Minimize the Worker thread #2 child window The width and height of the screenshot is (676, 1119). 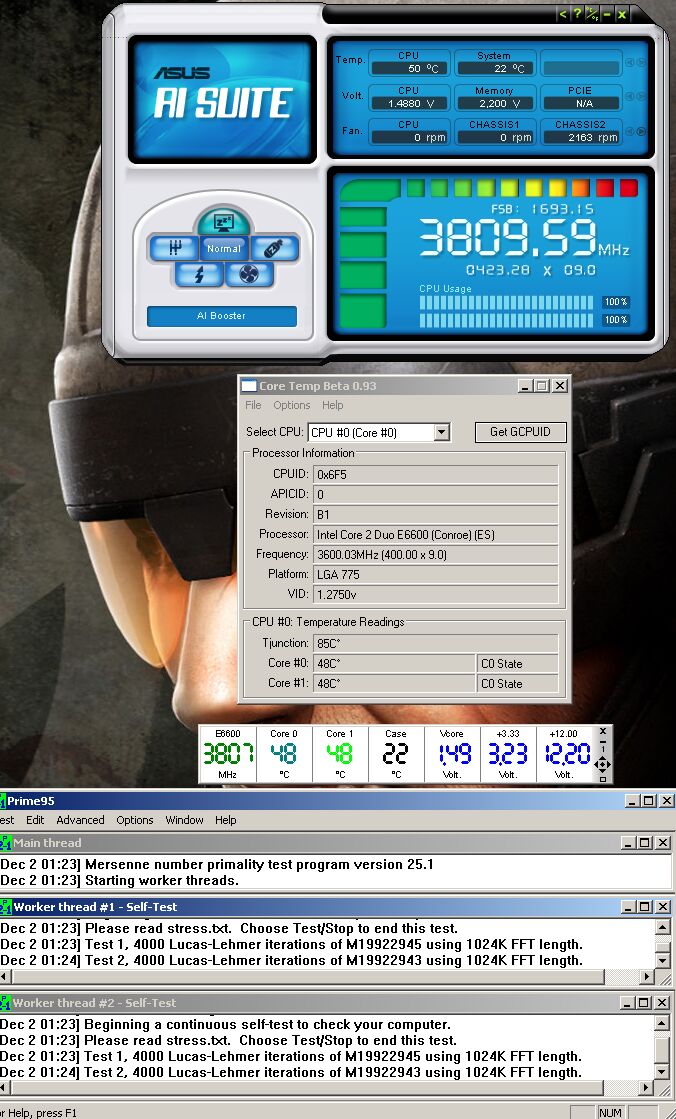coord(629,1003)
